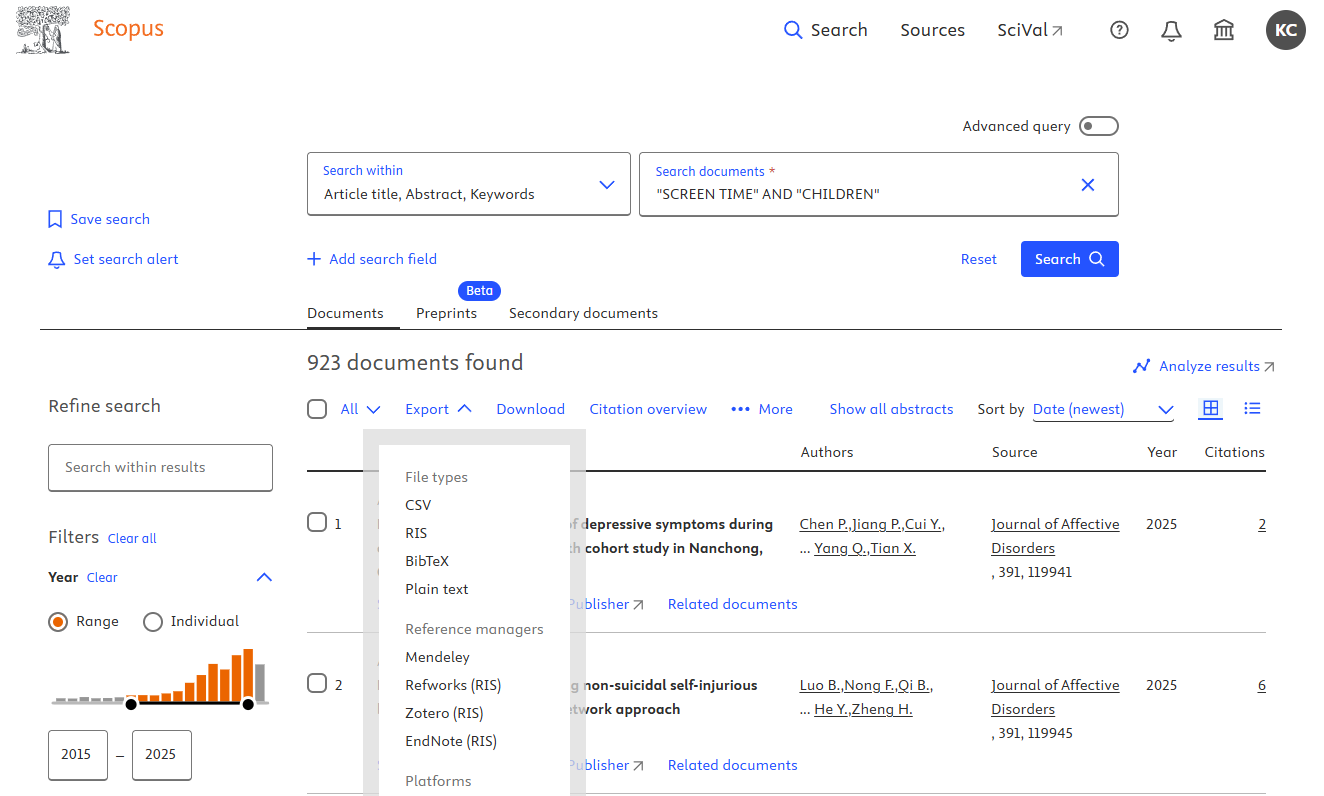This screenshot has width=1324, height=796.
Task: Collapse the Year filter chevron
Action: click(264, 577)
